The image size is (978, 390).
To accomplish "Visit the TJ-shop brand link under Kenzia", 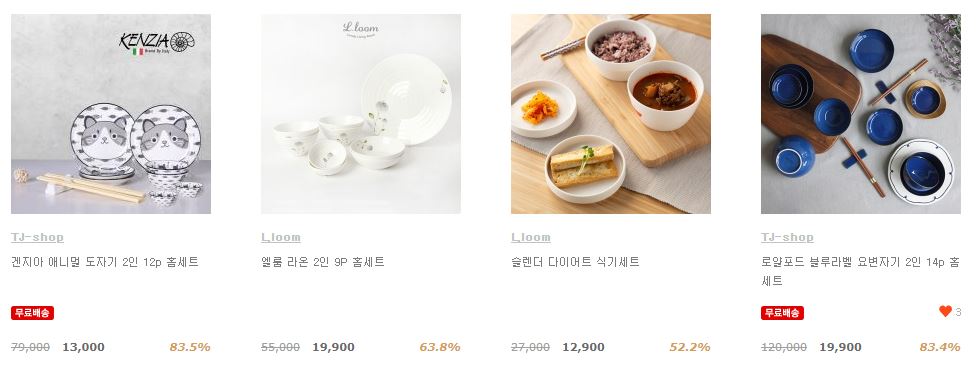I will (37, 237).
